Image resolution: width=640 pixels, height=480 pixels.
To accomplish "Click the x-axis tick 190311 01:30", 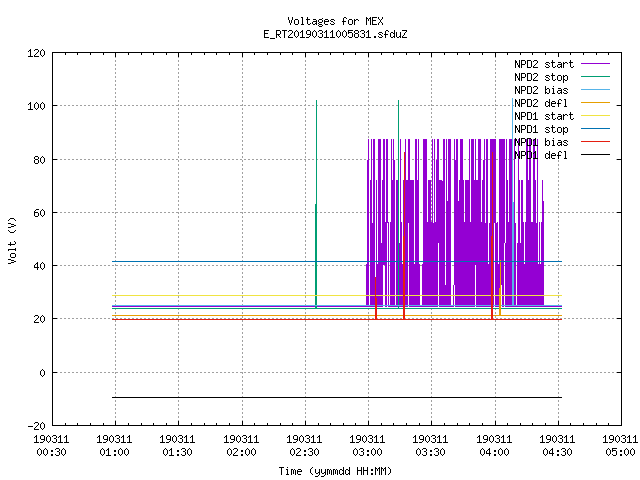I will [x=177, y=446].
